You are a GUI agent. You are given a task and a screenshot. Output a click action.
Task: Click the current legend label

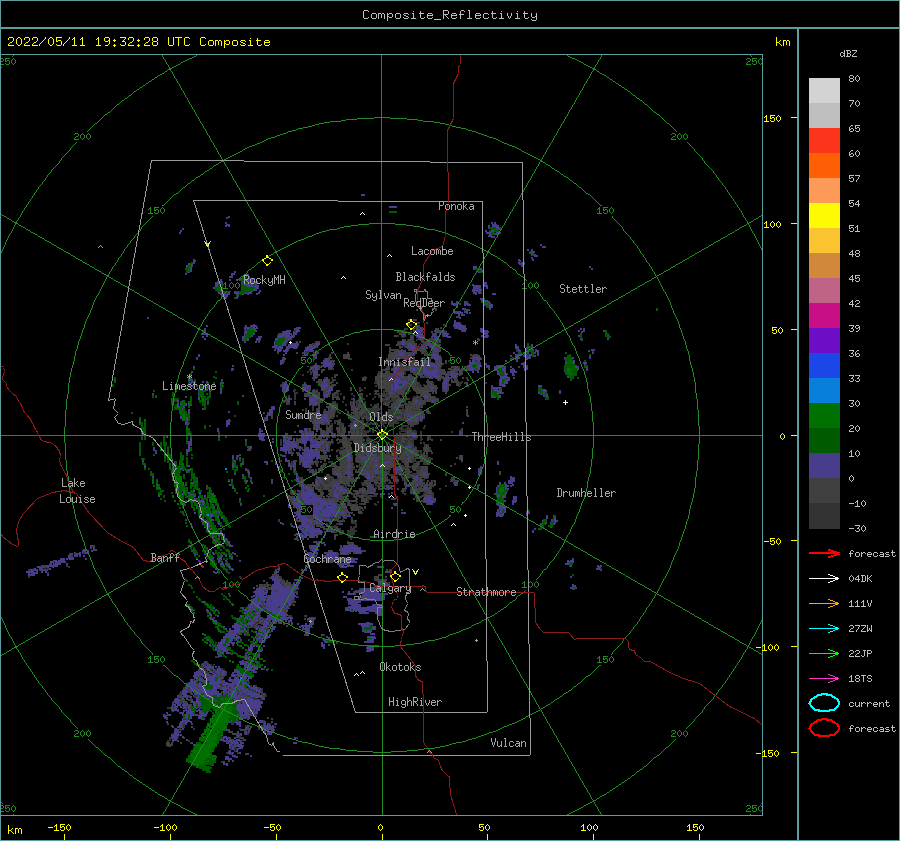tap(869, 704)
